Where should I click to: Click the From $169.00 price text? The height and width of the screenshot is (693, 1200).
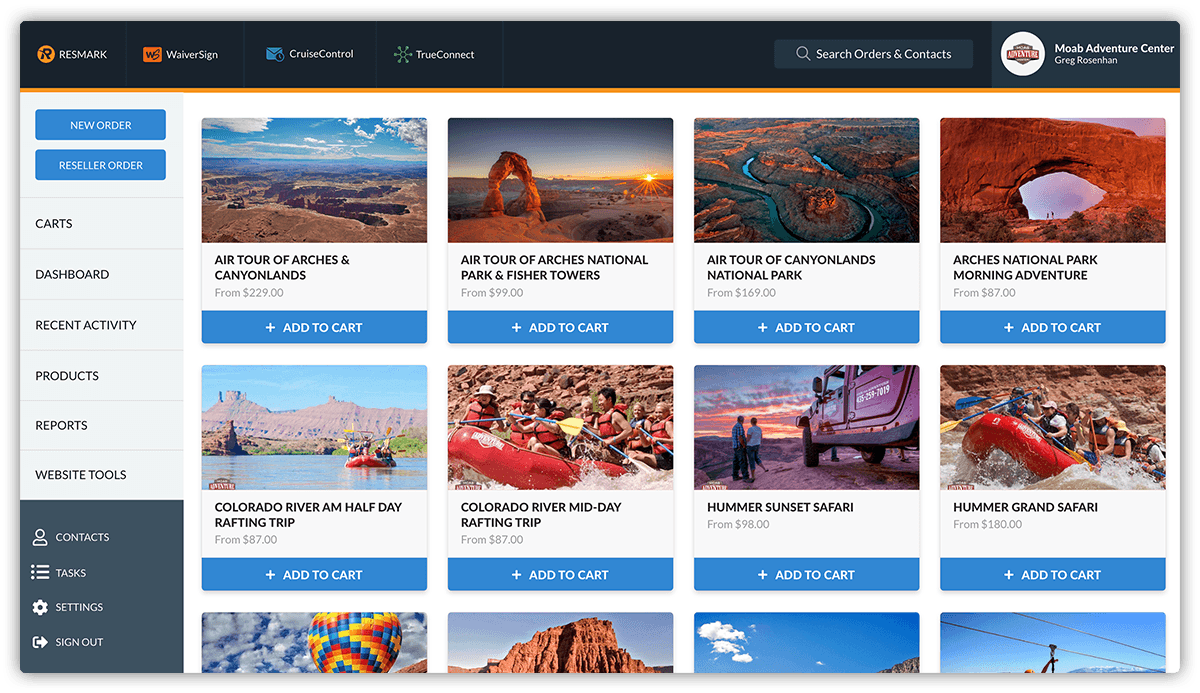point(741,293)
